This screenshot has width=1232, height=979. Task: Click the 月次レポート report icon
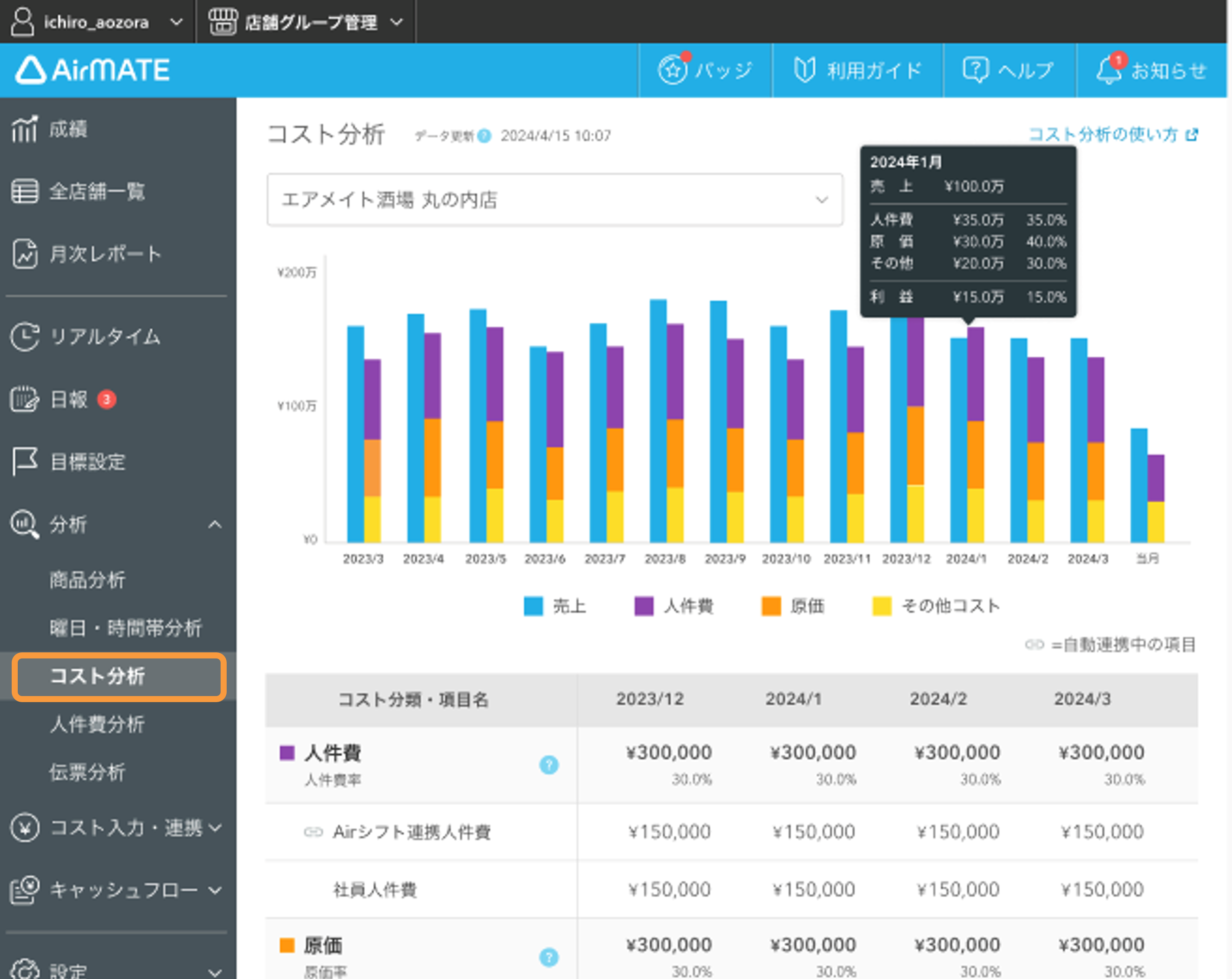[25, 254]
